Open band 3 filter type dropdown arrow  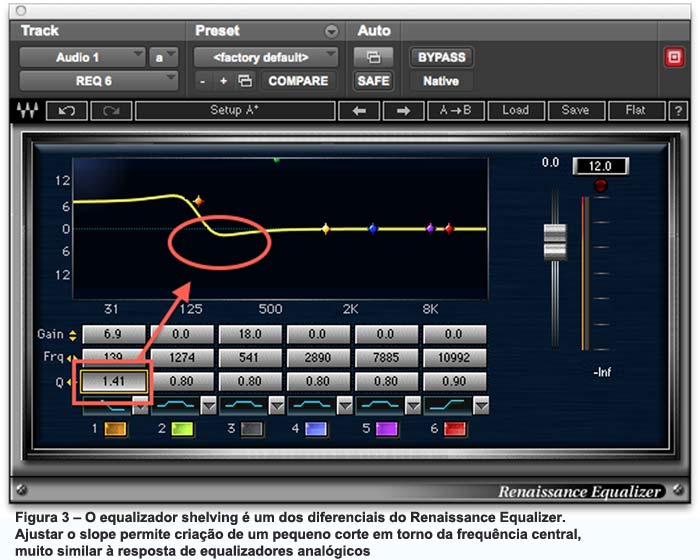click(x=276, y=405)
